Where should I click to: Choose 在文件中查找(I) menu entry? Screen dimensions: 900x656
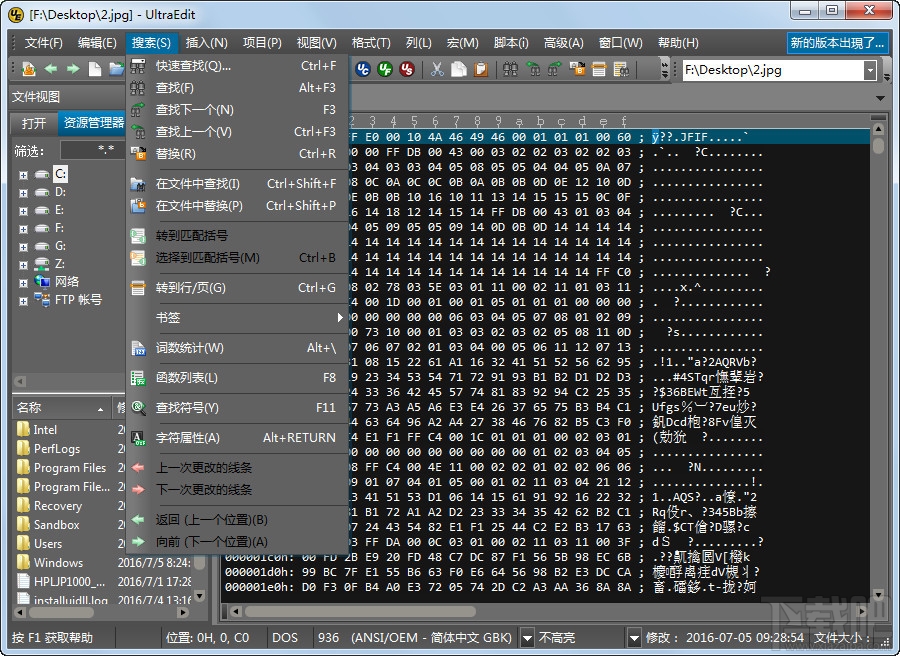click(x=238, y=184)
